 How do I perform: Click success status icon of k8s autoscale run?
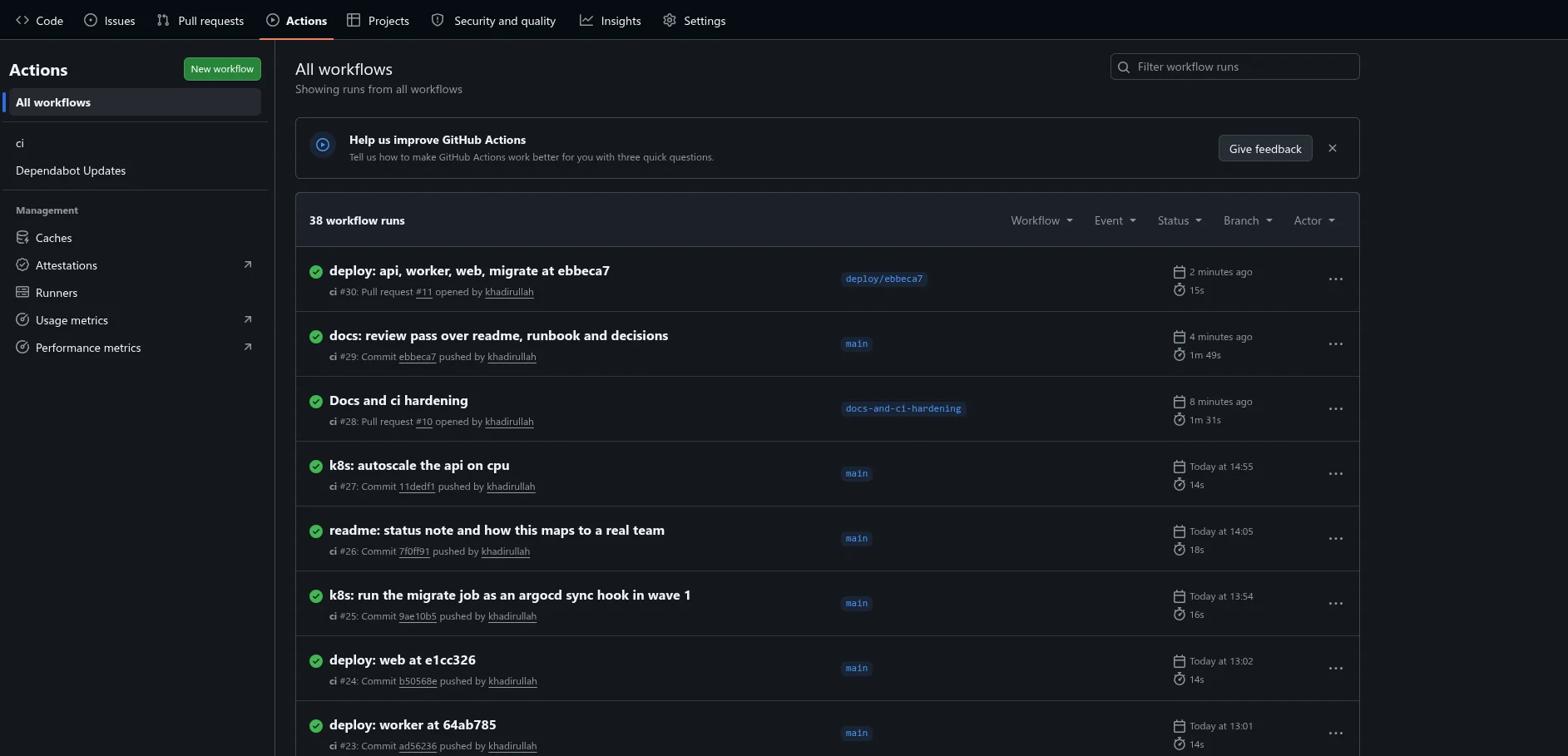(316, 467)
